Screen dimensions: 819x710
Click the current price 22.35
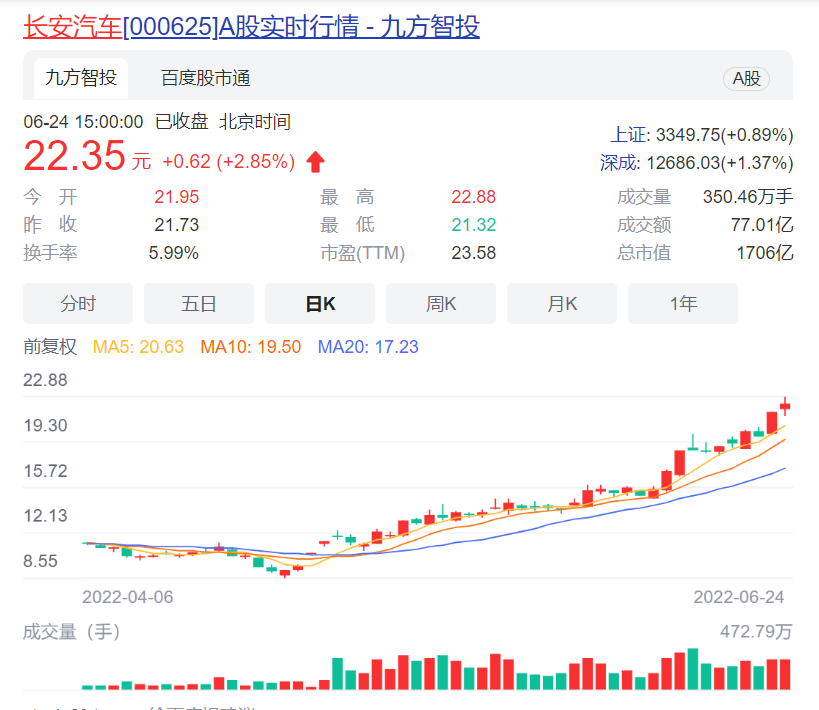(74, 156)
